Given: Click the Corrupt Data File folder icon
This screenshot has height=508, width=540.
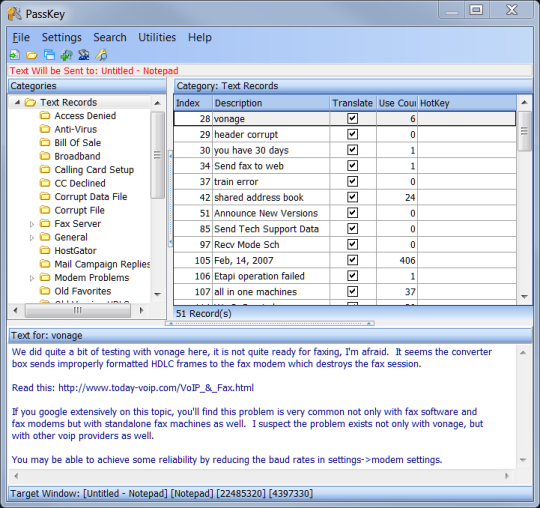Looking at the screenshot, I should coord(45,196).
